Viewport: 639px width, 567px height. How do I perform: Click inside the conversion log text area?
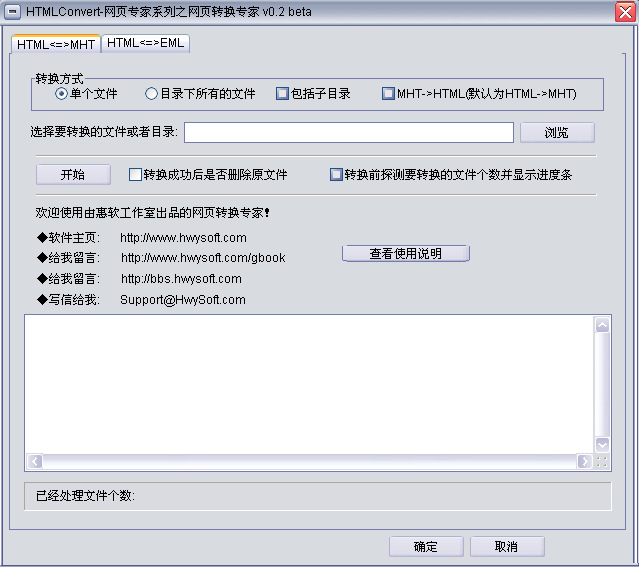310,385
